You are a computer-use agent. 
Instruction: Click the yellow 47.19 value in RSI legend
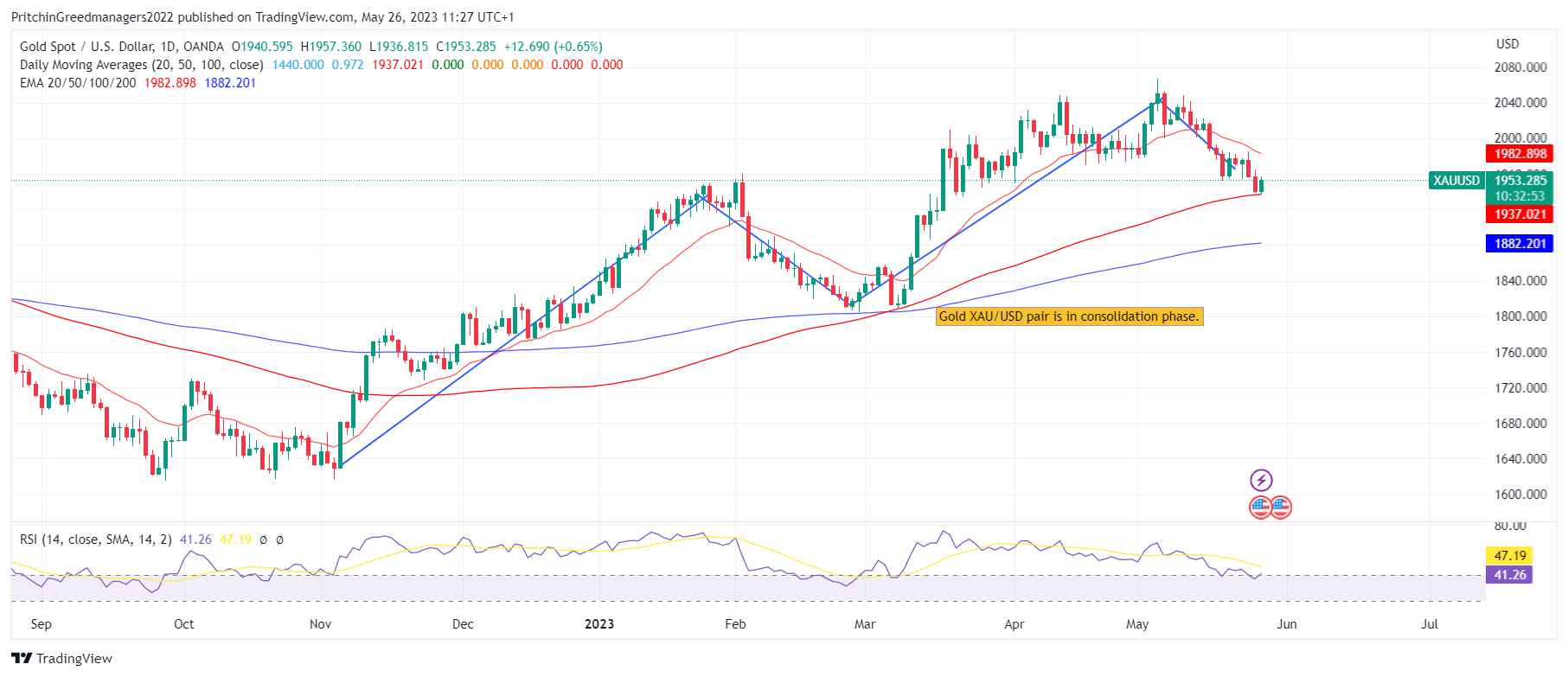(x=235, y=540)
